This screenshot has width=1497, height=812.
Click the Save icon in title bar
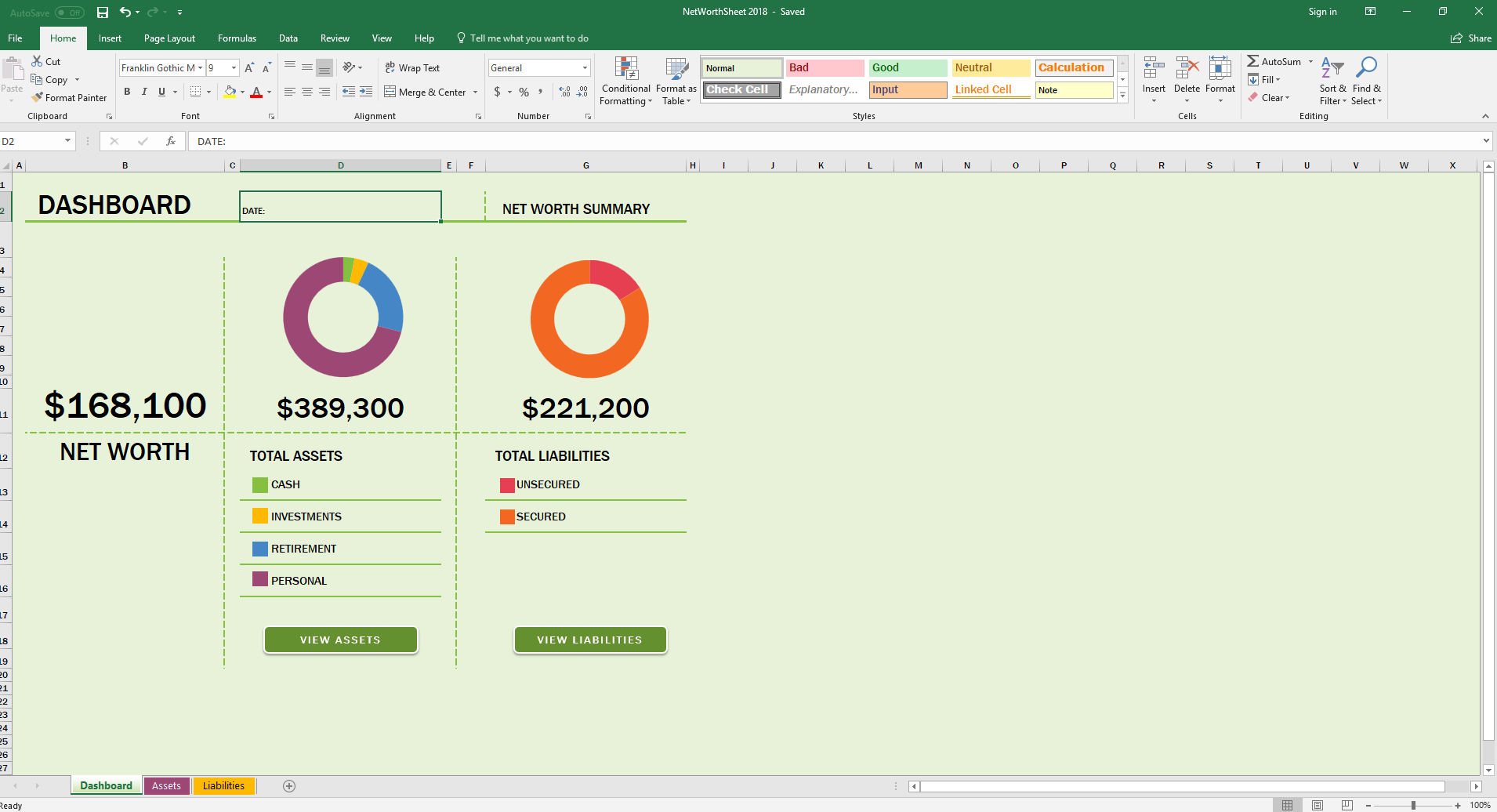coord(103,13)
